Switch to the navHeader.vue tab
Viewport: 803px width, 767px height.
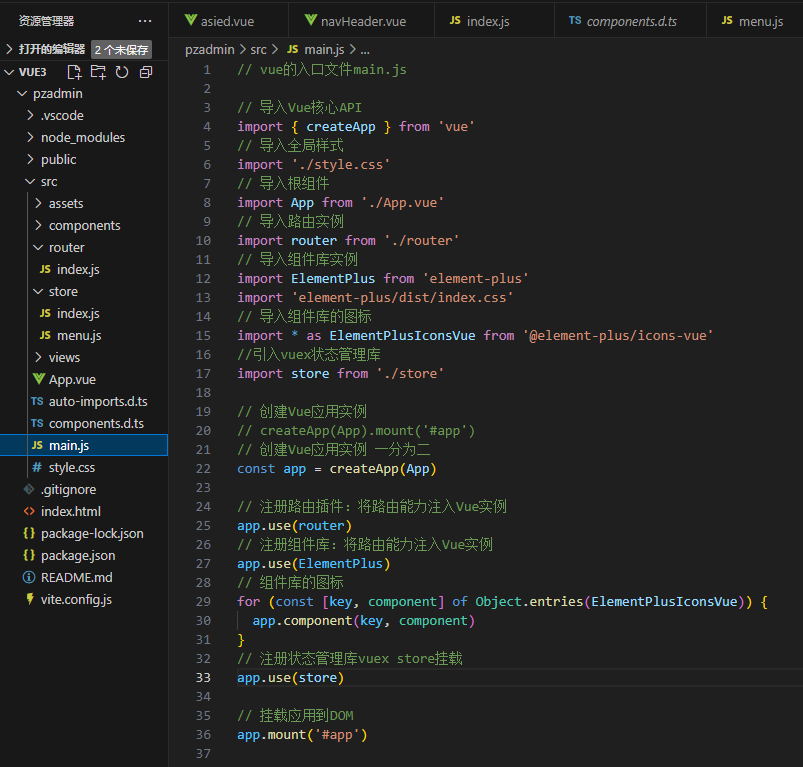coord(362,21)
